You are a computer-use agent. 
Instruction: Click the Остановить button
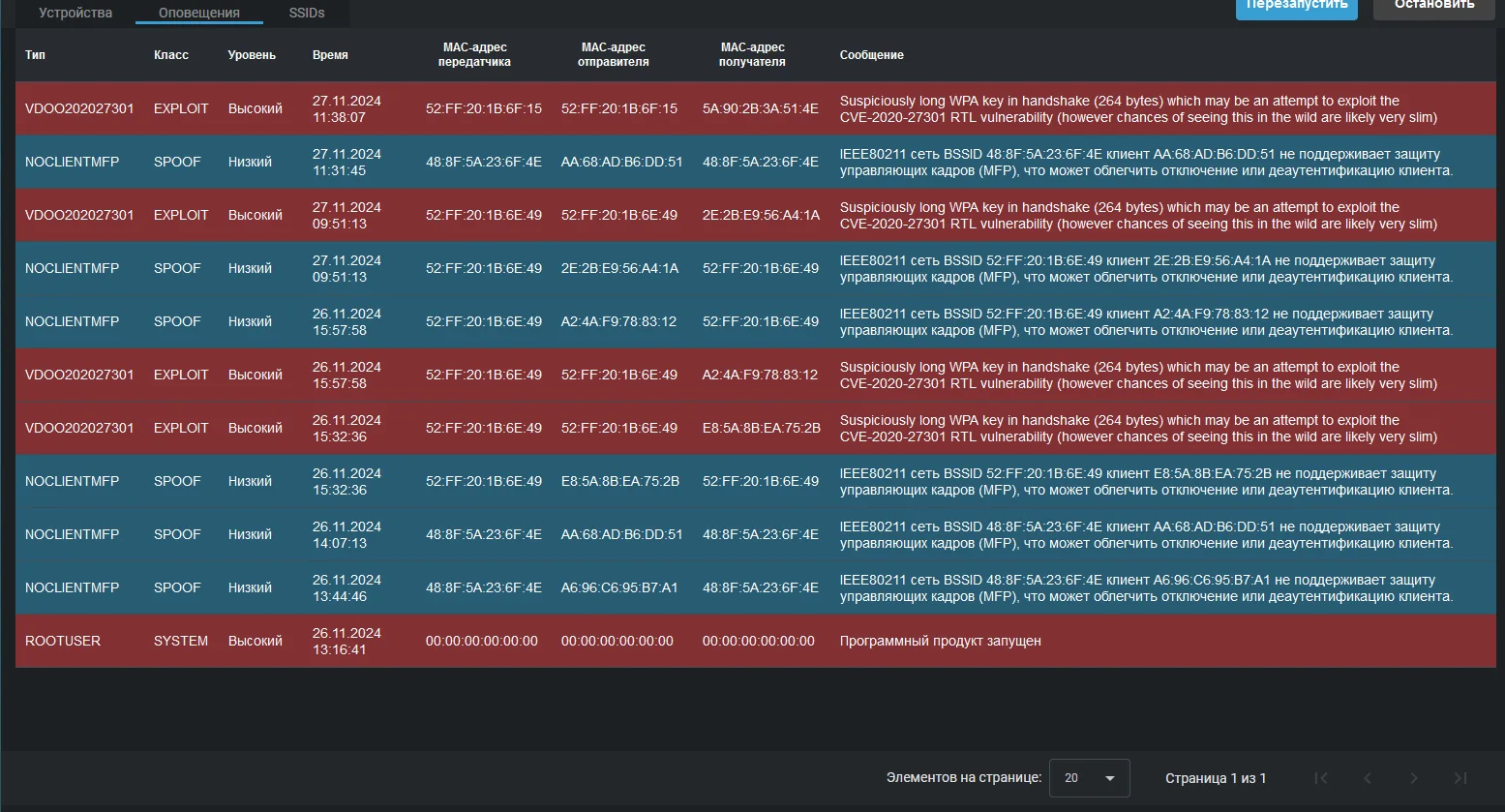pos(1434,8)
